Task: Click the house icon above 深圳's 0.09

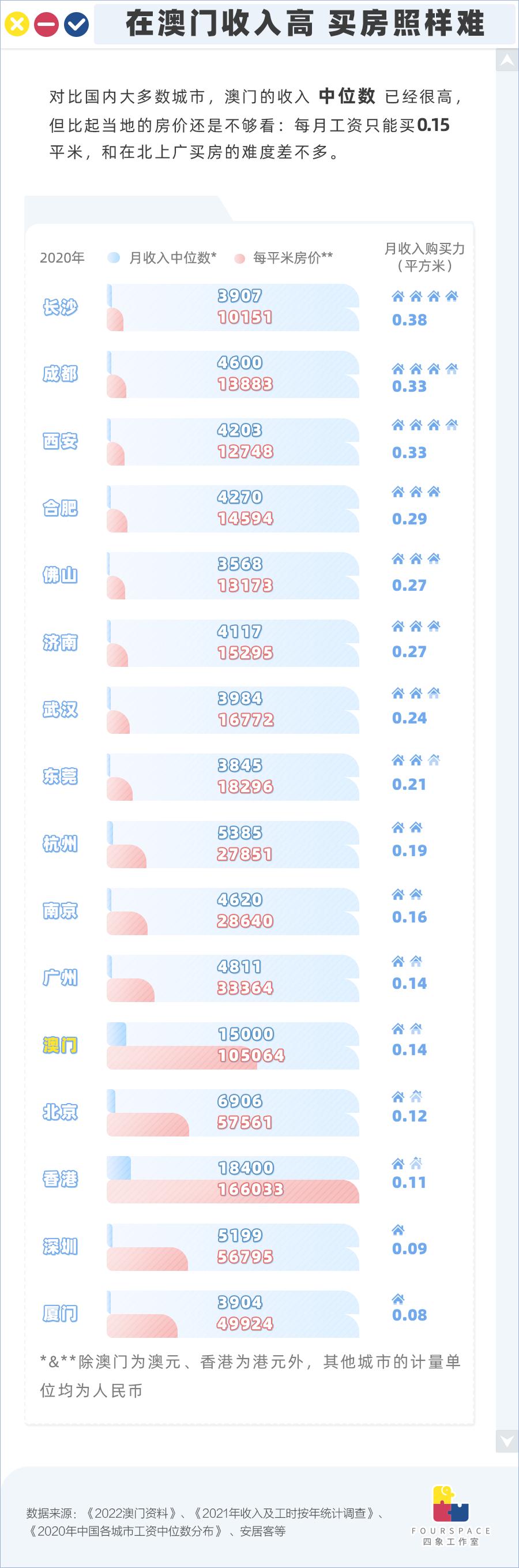Action: [x=398, y=1230]
